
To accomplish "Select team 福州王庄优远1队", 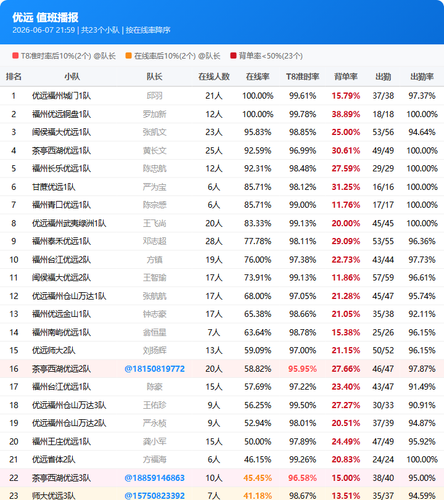I will point(61,441).
